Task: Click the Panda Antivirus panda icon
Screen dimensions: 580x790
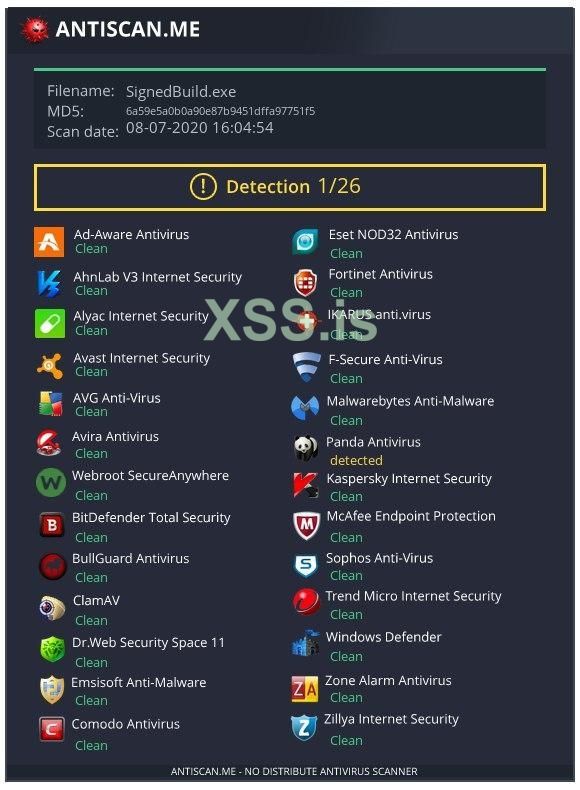Action: 305,447
